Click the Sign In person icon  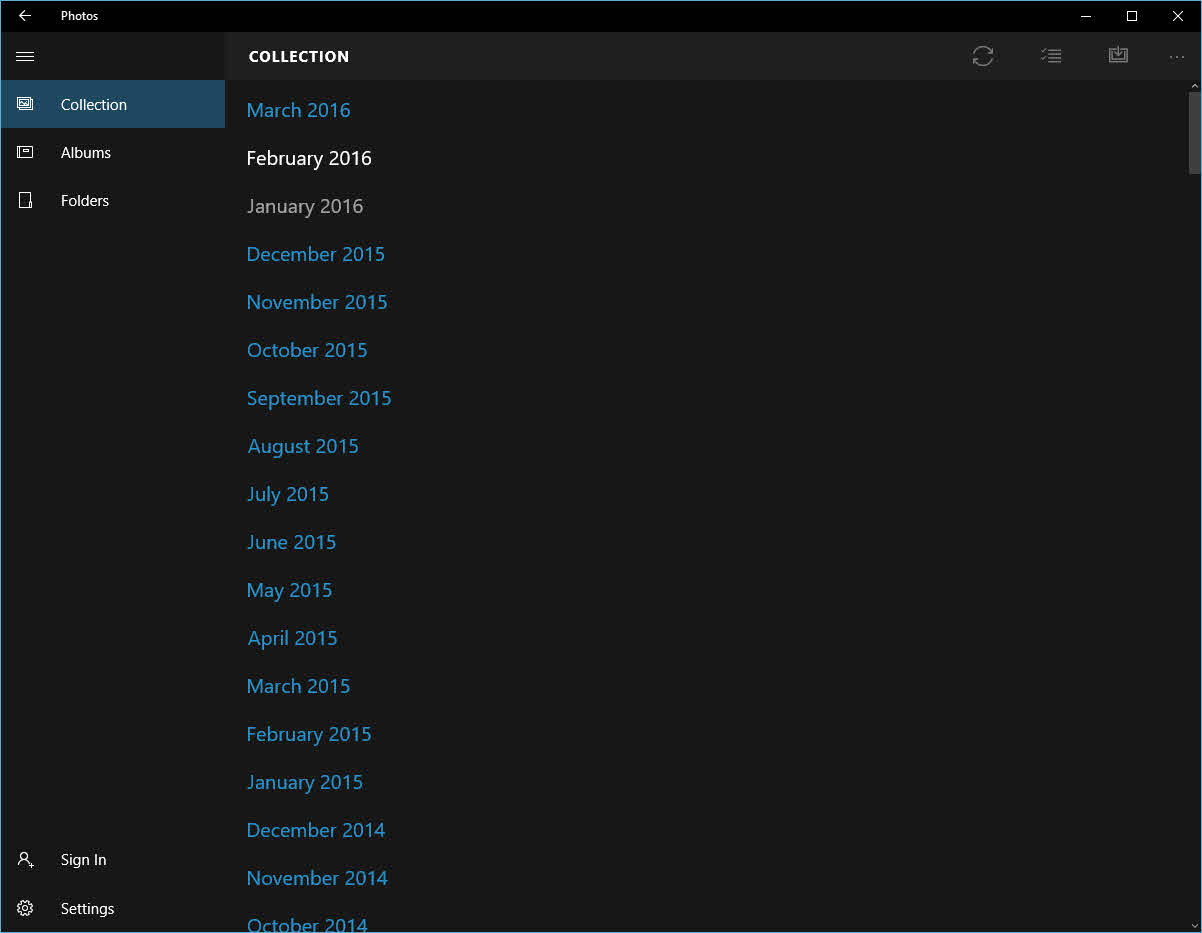coord(25,860)
